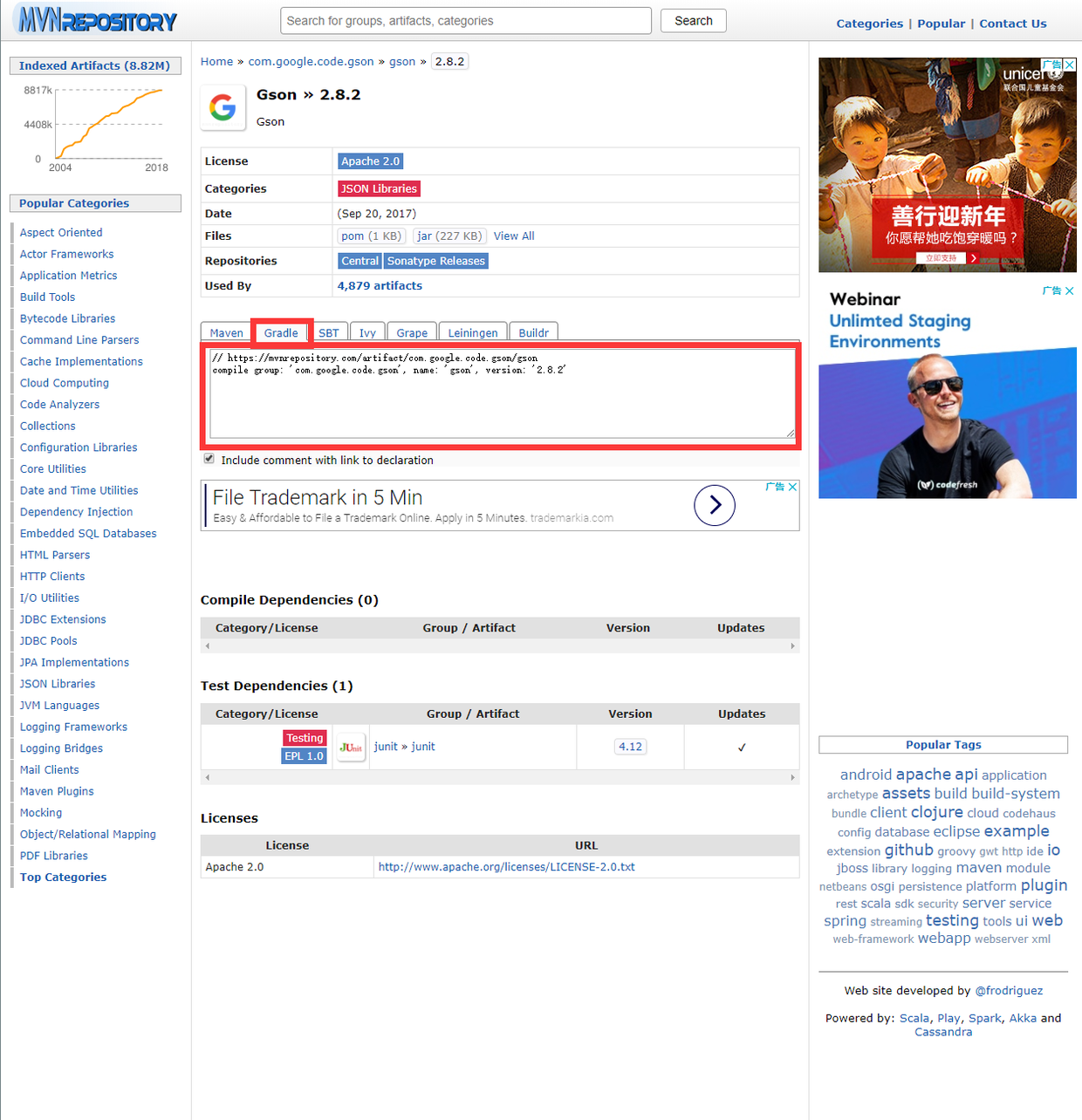Open the junit artifact link
Screen dimensions: 1082x1120
(423, 747)
